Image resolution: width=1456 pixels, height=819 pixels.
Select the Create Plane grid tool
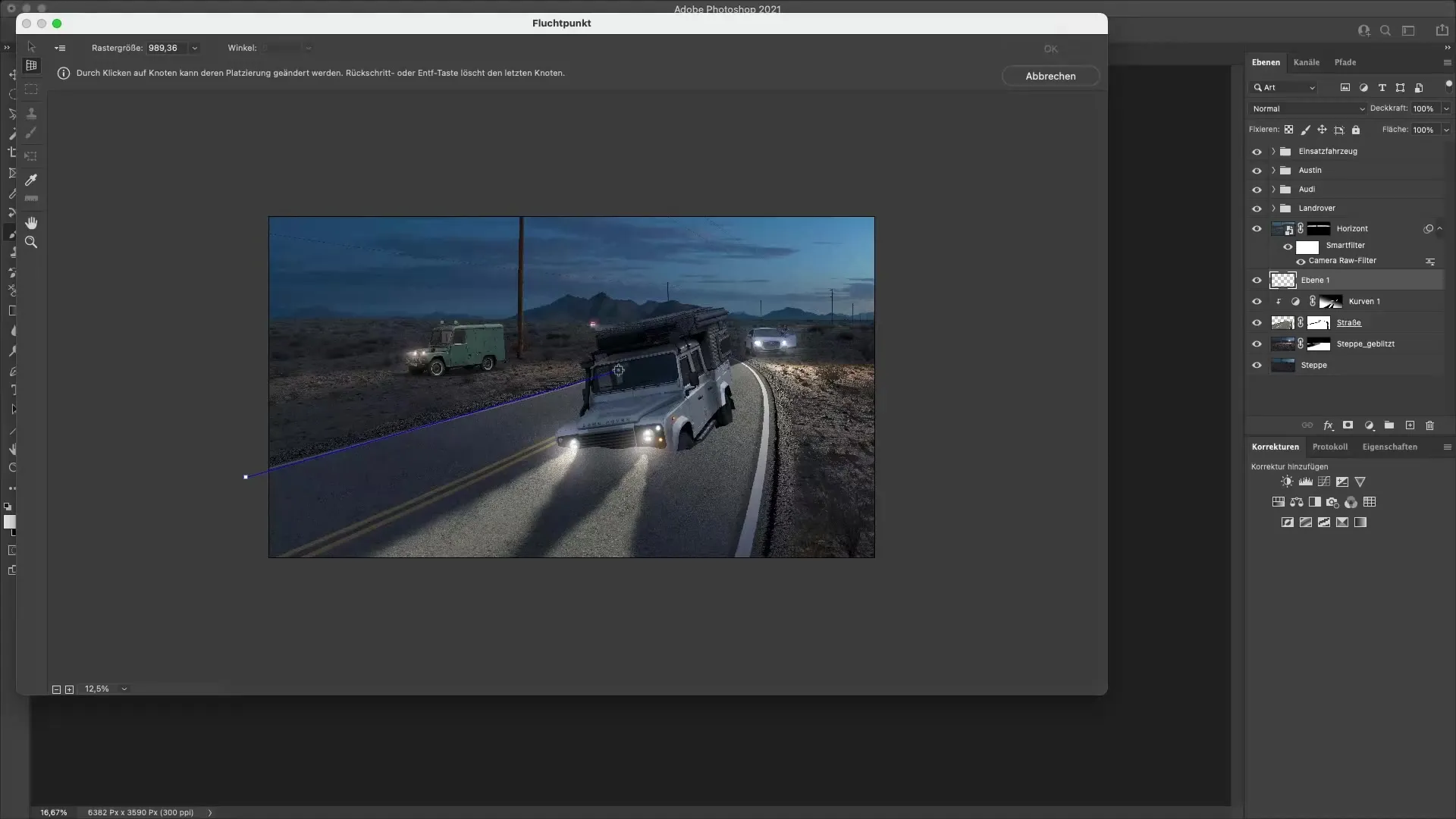pyautogui.click(x=31, y=66)
